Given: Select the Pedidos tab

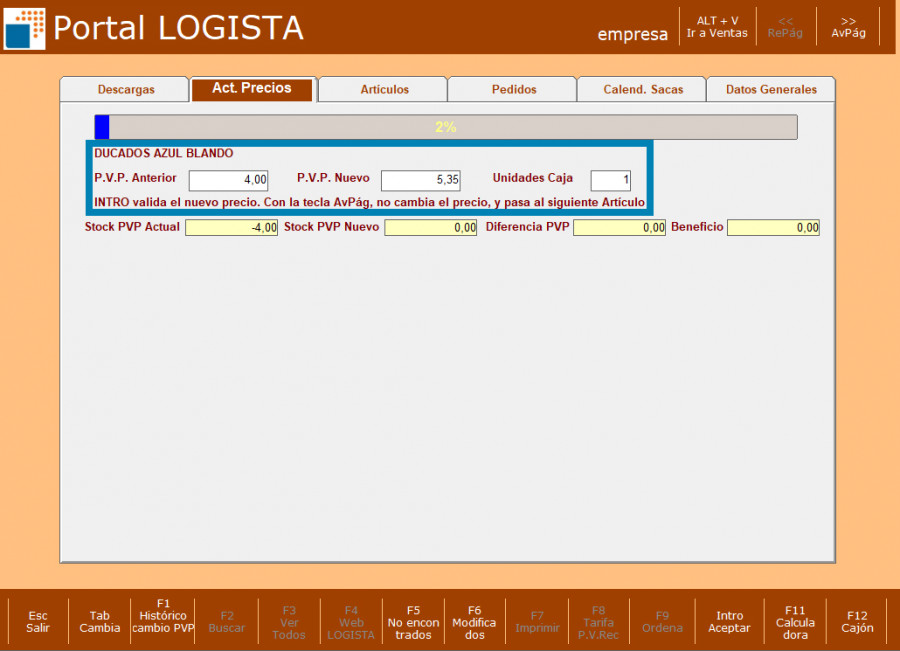Looking at the screenshot, I should [x=513, y=90].
